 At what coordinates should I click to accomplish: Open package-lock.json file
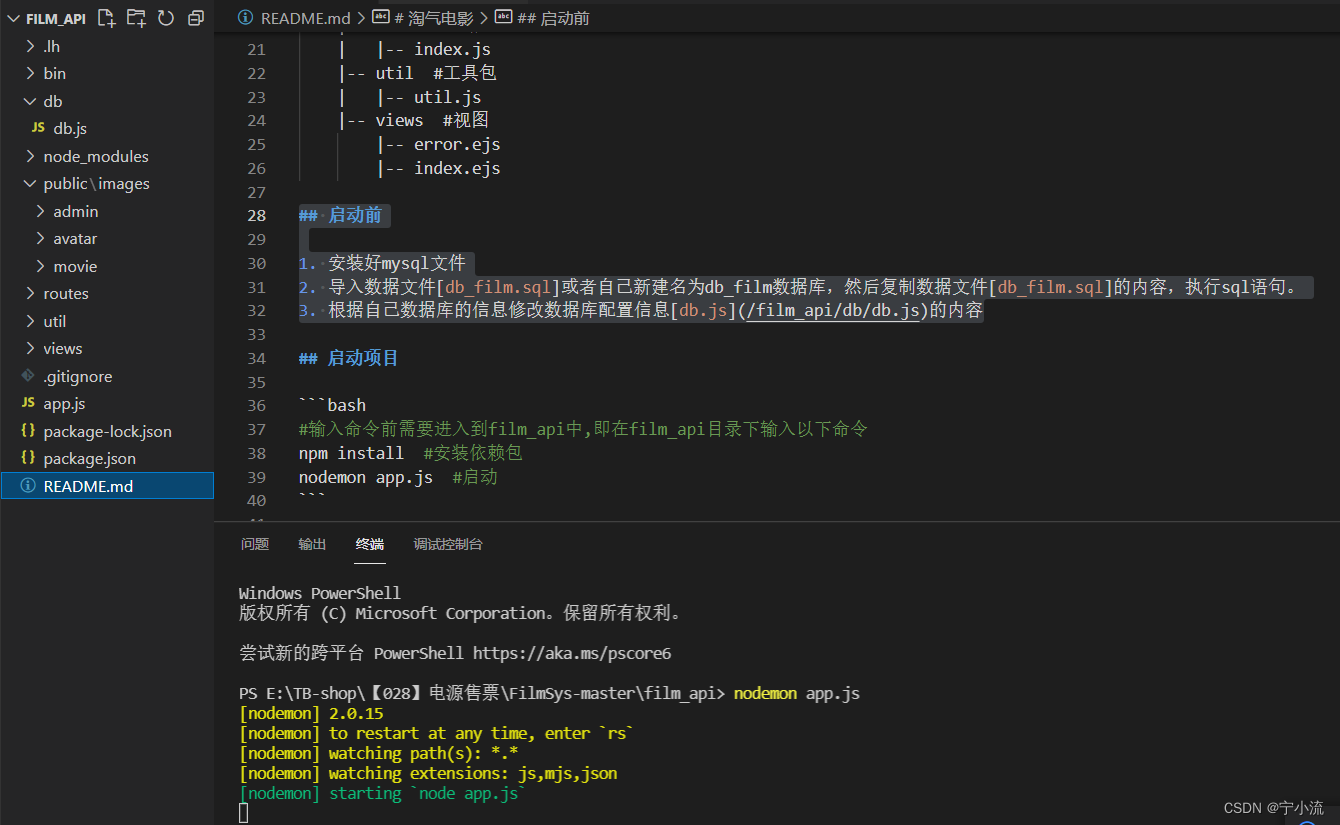pyautogui.click(x=107, y=431)
